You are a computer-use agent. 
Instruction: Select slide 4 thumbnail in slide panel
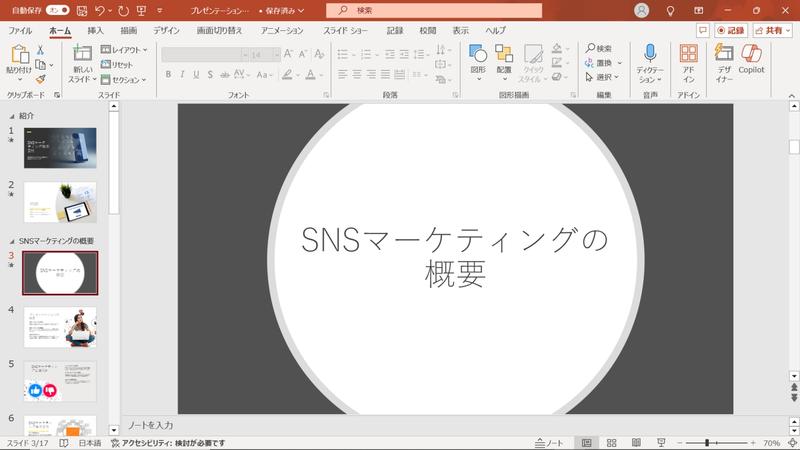[60, 326]
